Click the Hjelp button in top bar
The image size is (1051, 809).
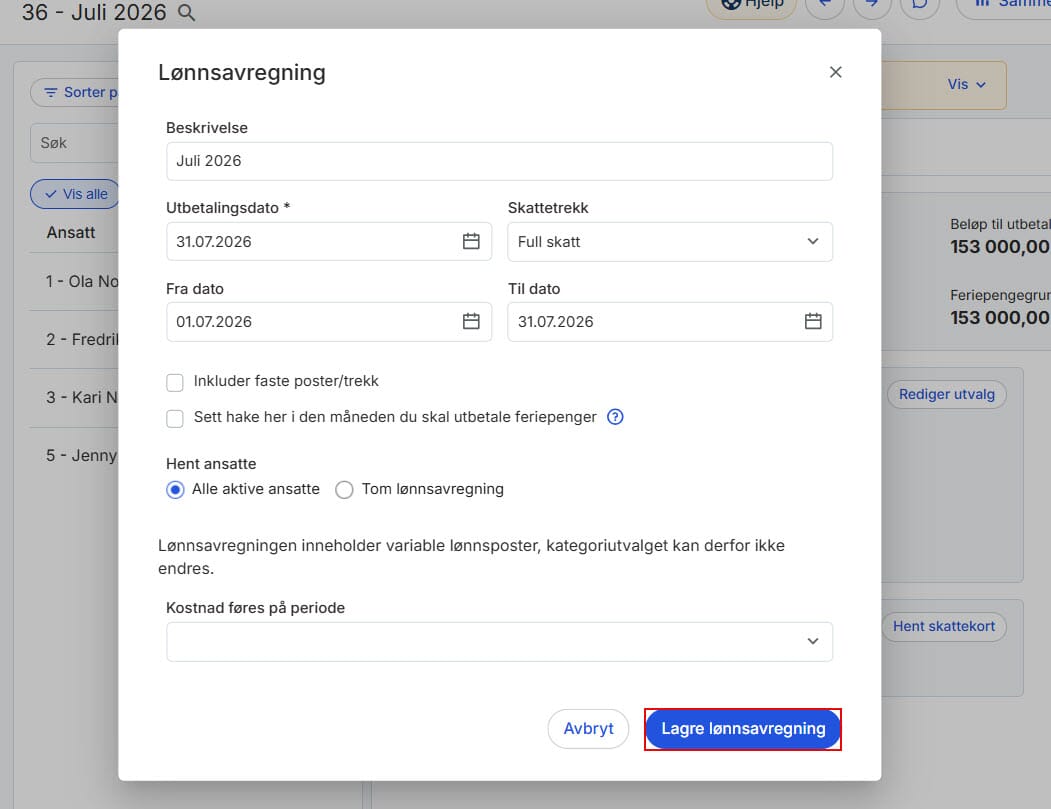pyautogui.click(x=751, y=5)
